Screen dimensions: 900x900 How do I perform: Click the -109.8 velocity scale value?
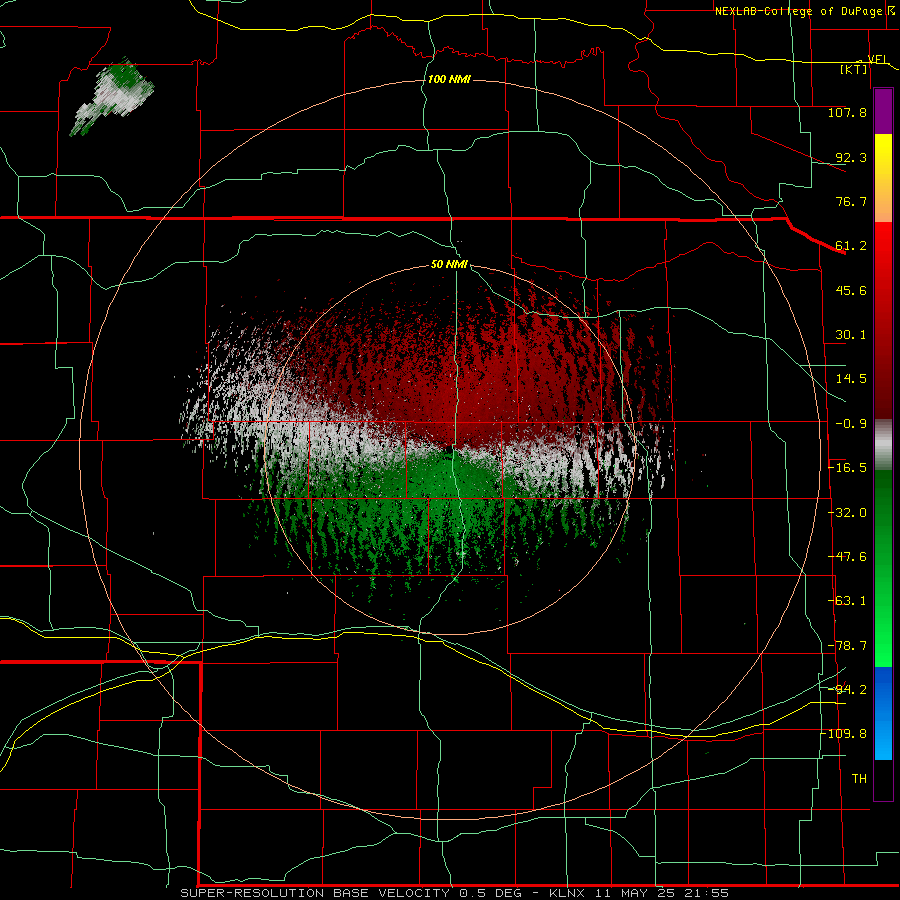point(845,734)
